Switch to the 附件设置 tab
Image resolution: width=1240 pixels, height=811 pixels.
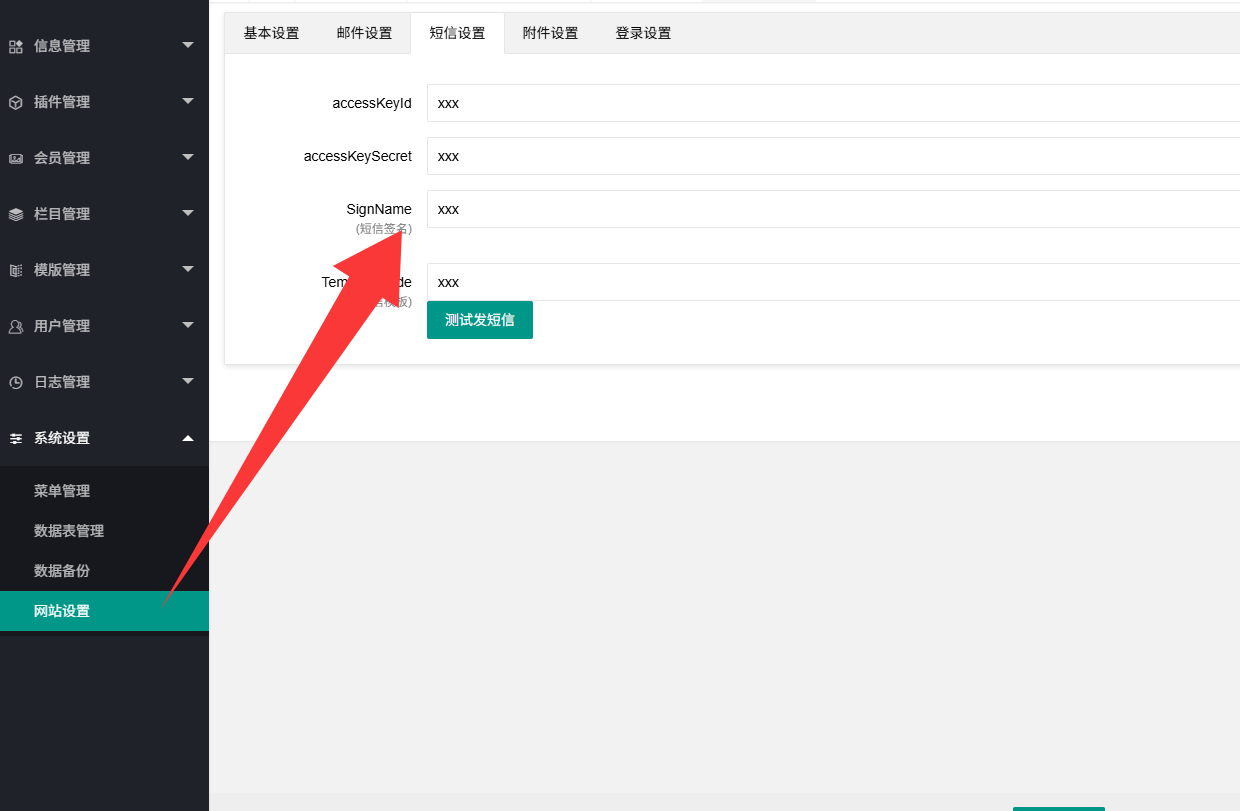[550, 33]
